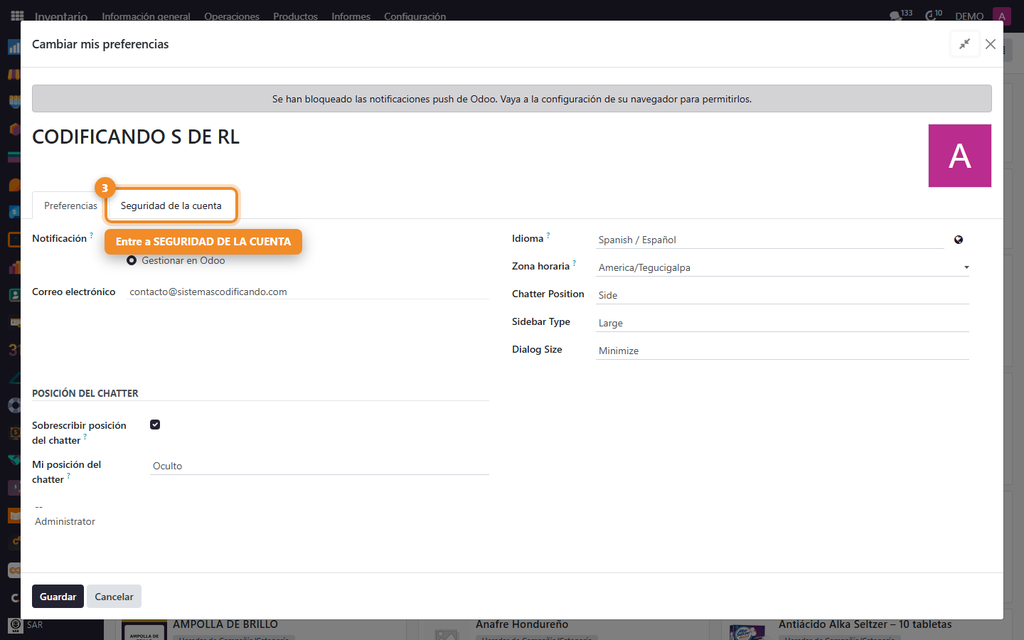Viewport: 1024px width, 640px height.
Task: Open the Dialog Size selector
Action: click(782, 351)
